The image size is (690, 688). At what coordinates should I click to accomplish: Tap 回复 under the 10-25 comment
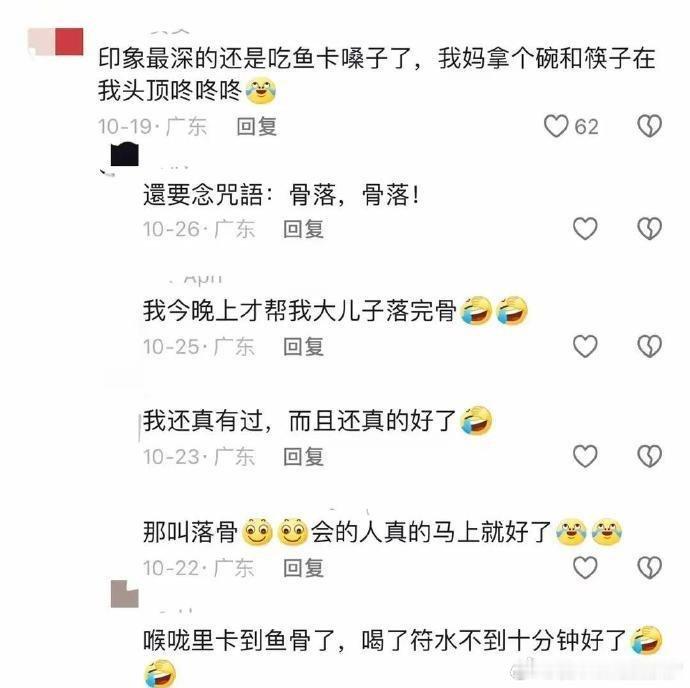(304, 347)
